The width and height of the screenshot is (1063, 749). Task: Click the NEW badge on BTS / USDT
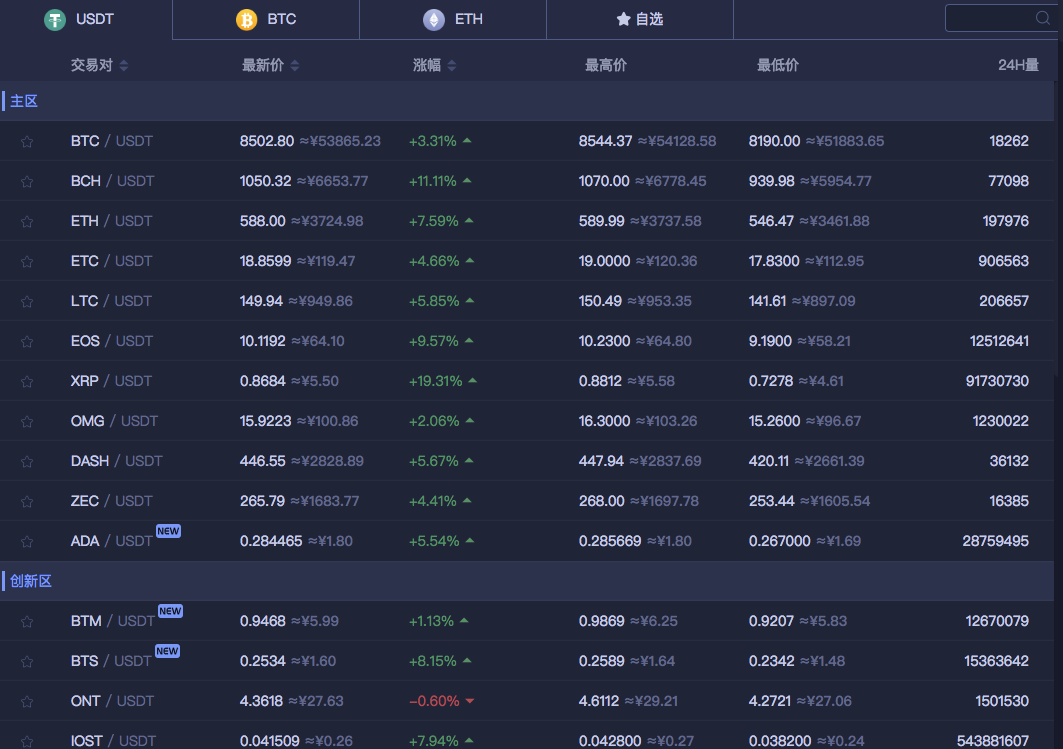[167, 651]
